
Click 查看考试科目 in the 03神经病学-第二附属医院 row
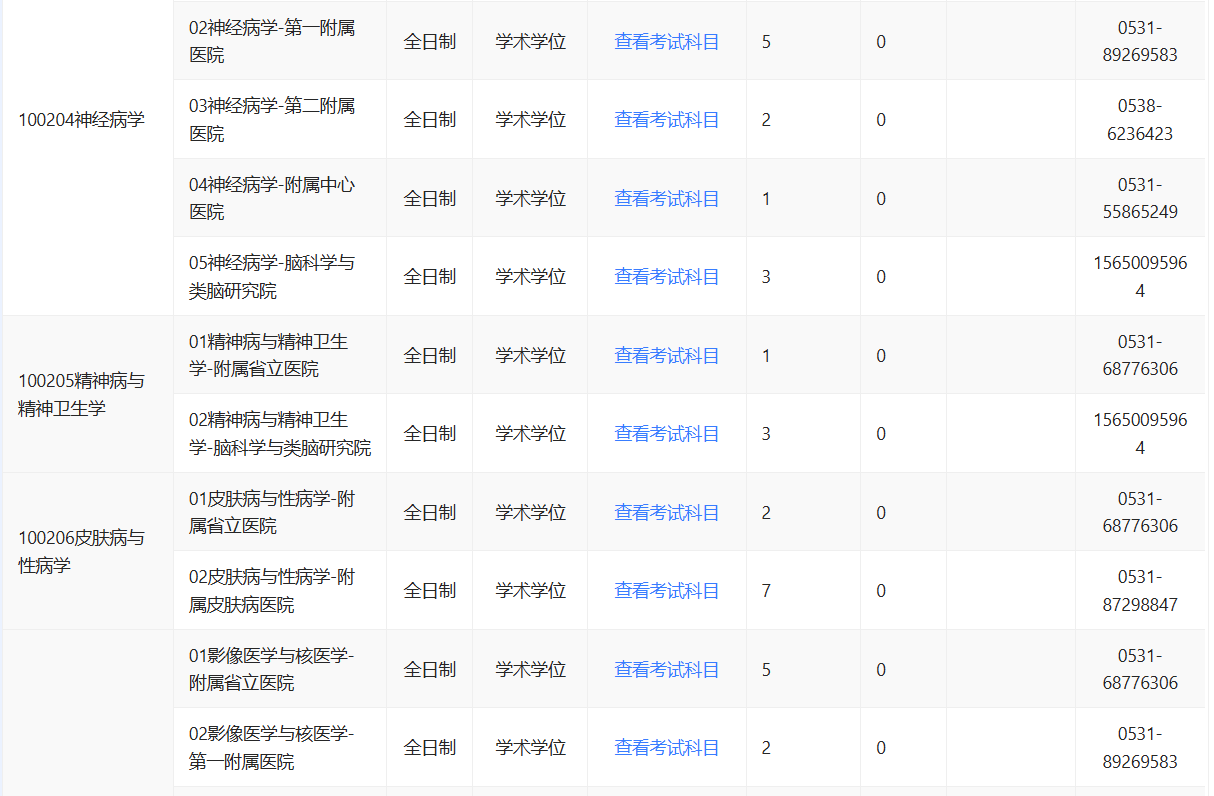pos(666,120)
